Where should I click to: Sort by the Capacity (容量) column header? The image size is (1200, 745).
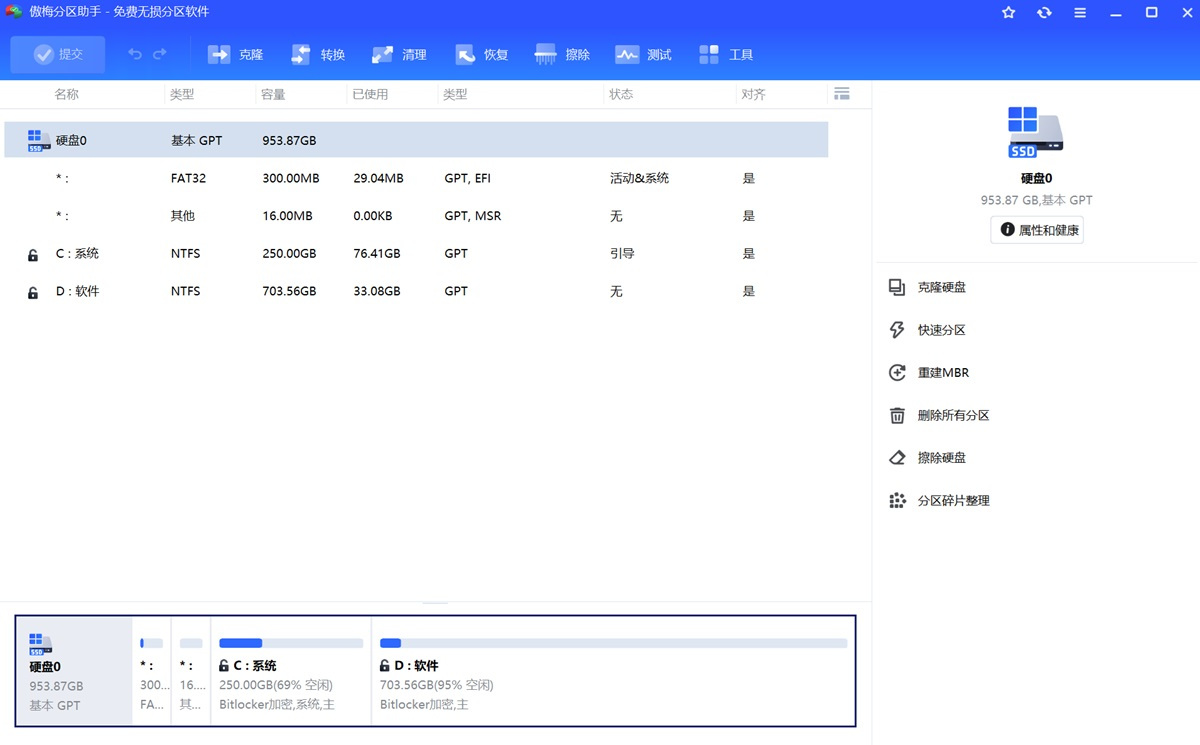coord(273,94)
